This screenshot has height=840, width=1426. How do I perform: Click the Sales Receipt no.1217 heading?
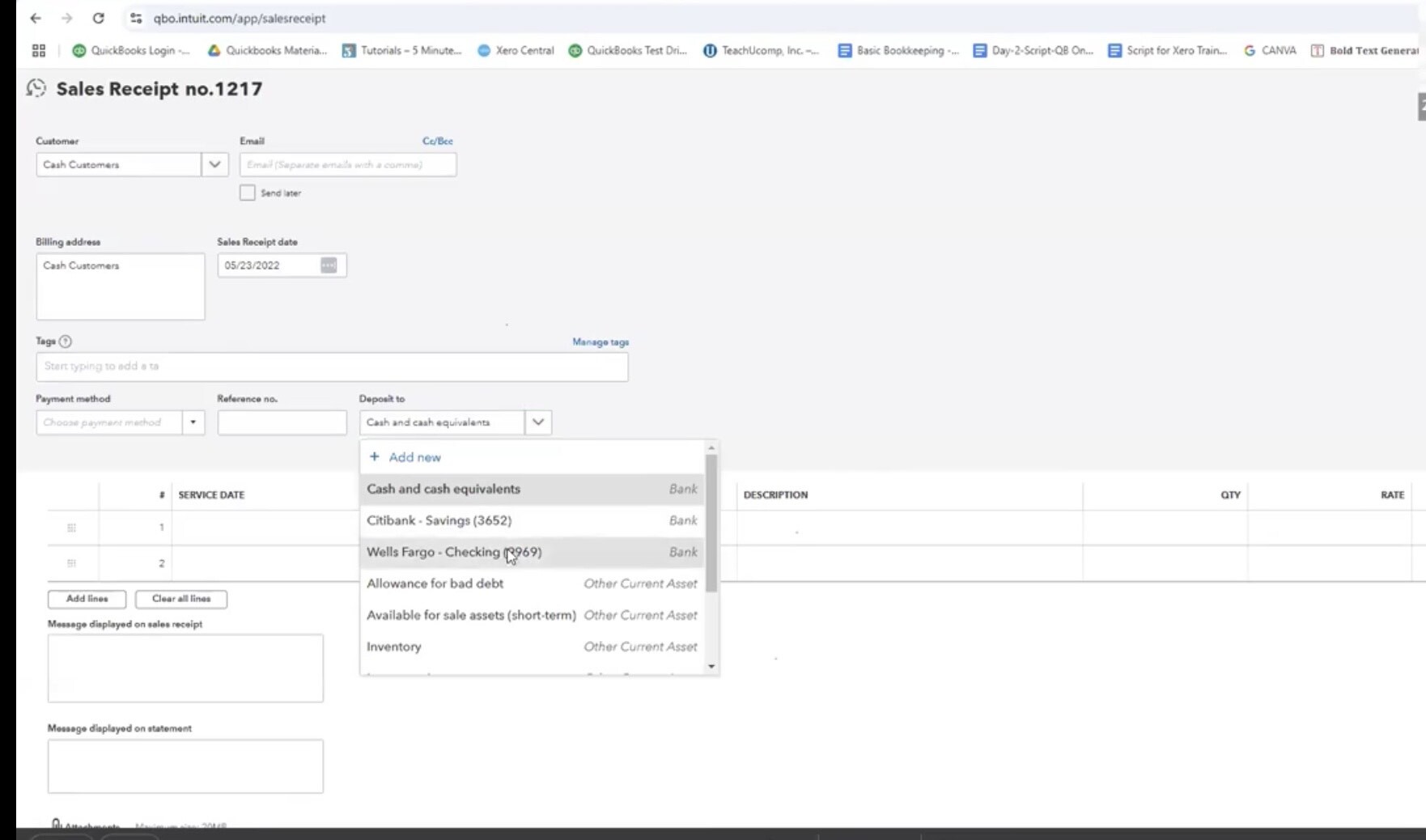[159, 89]
